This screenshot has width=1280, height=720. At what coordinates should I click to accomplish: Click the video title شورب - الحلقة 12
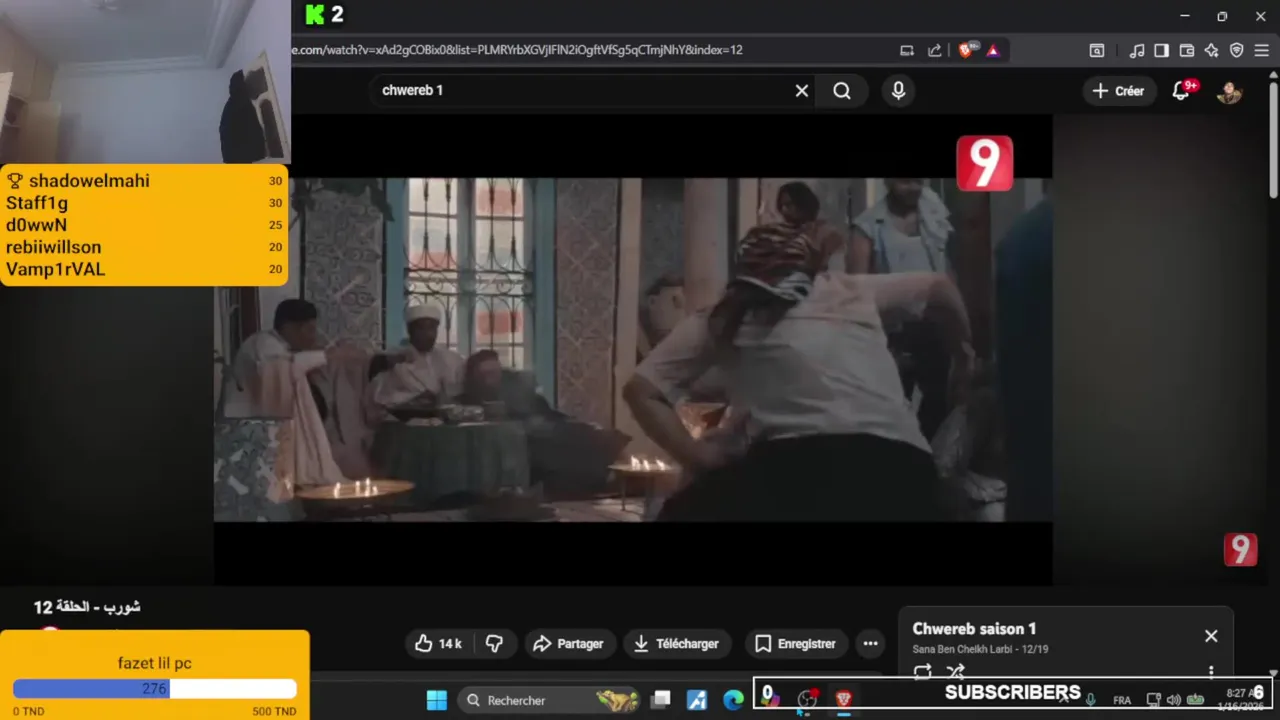(87, 607)
